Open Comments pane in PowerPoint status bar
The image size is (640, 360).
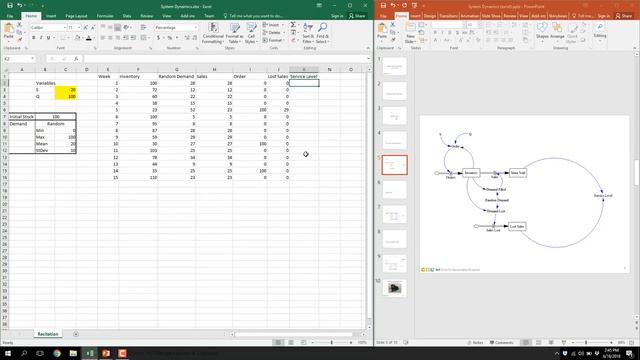tap(502, 342)
